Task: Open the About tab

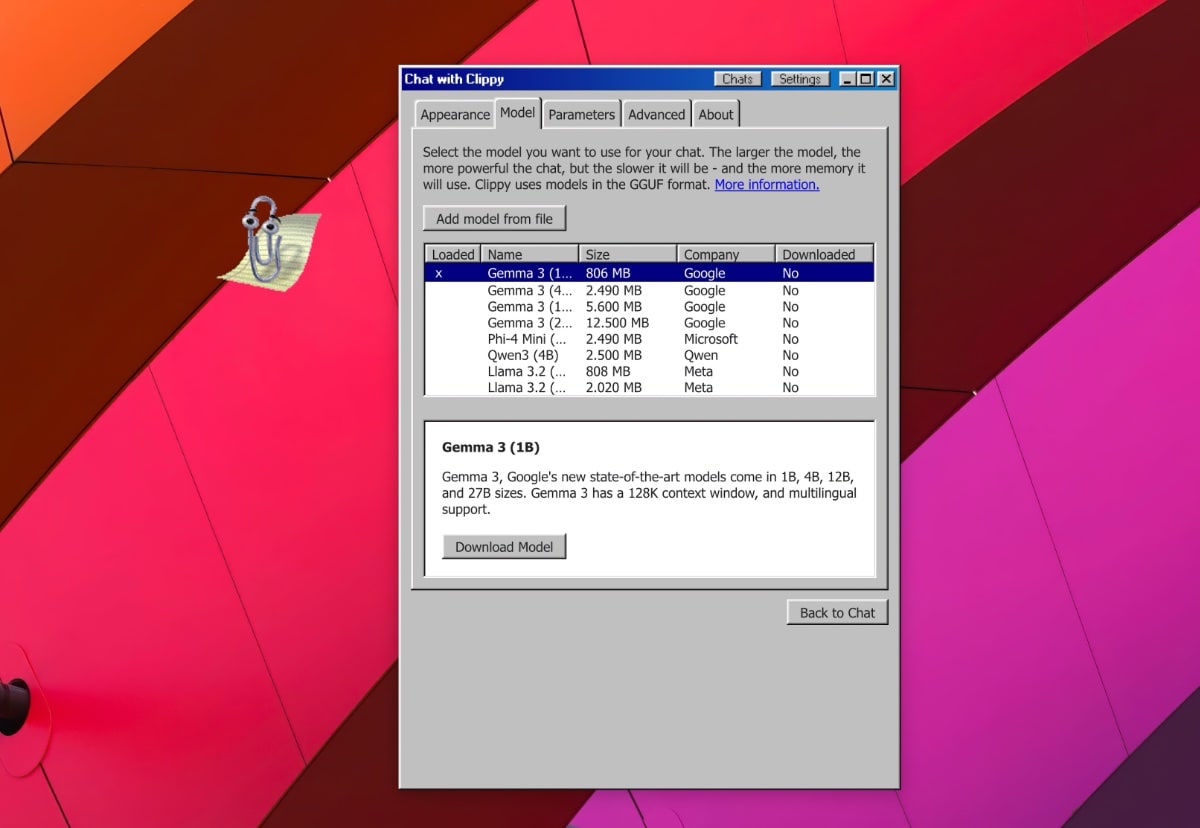Action: click(716, 115)
